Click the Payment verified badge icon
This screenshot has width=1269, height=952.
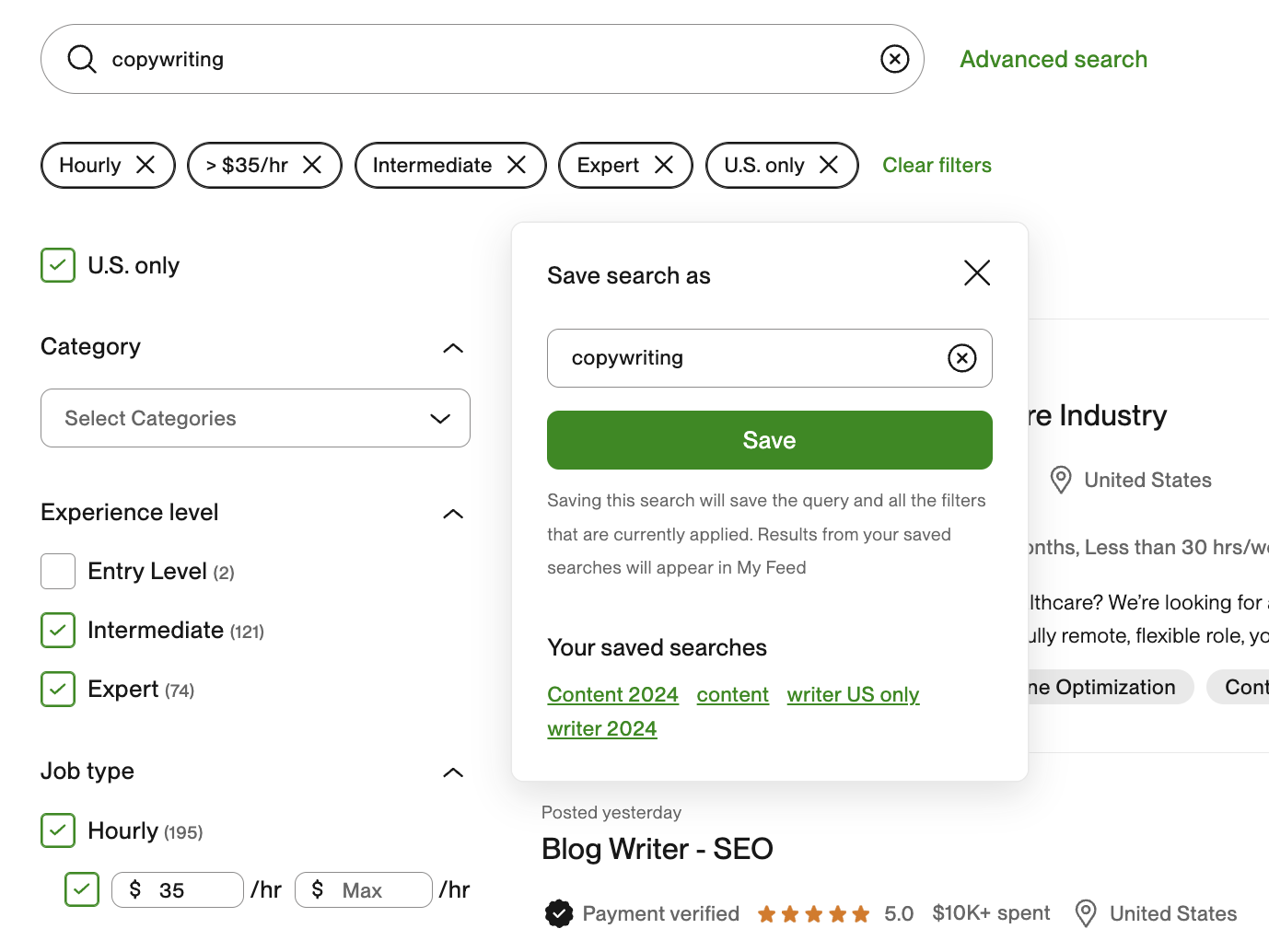coord(559,913)
